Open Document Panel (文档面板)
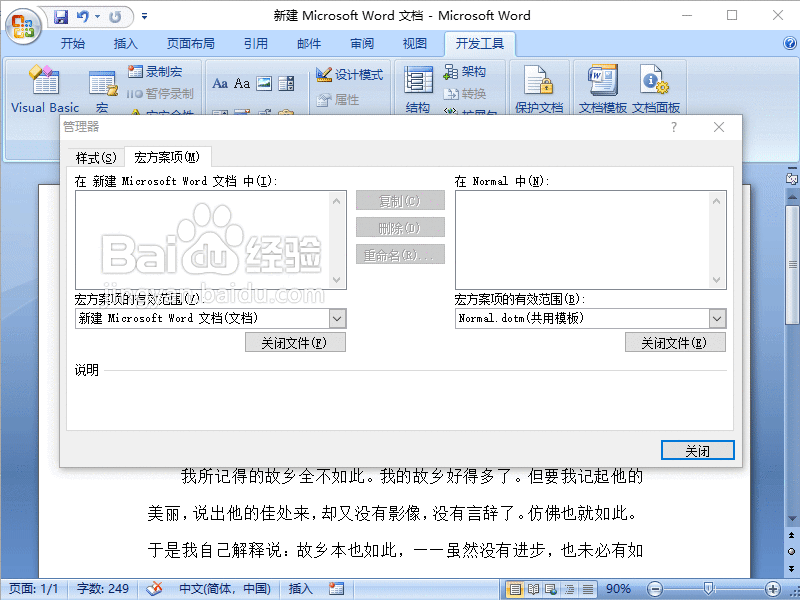This screenshot has height=600, width=800. point(656,88)
